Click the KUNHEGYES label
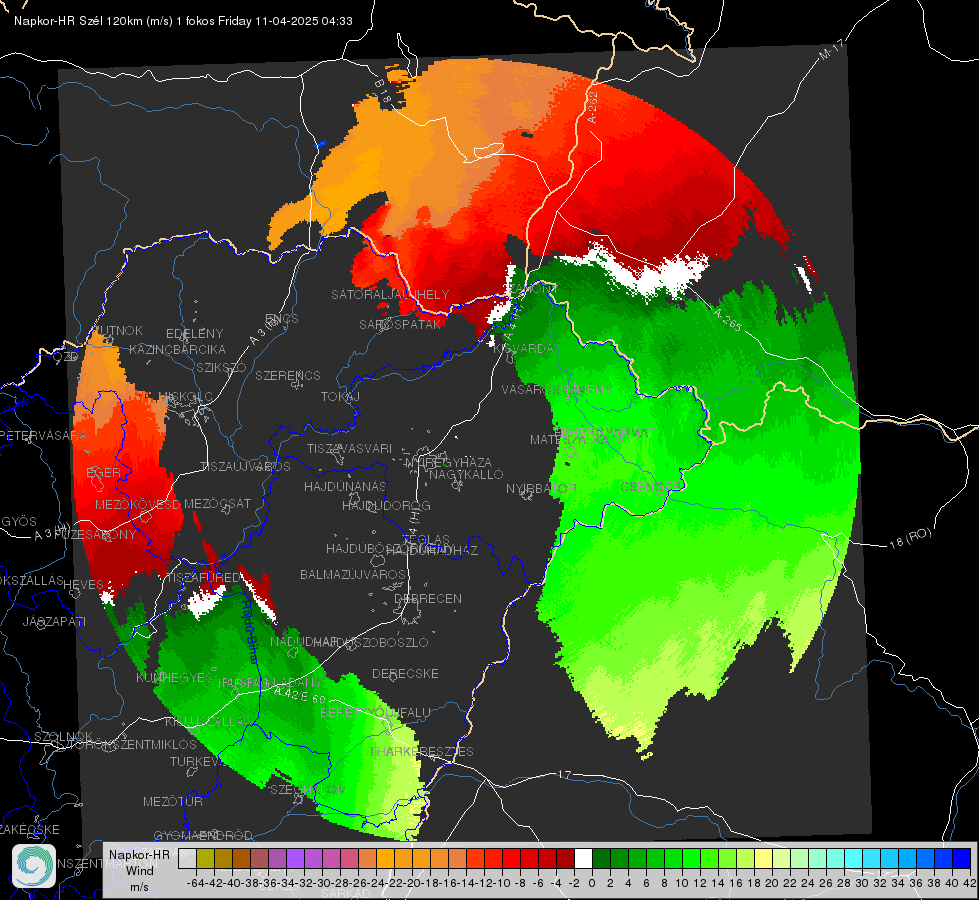Viewport: 979px width, 900px height. click(174, 677)
